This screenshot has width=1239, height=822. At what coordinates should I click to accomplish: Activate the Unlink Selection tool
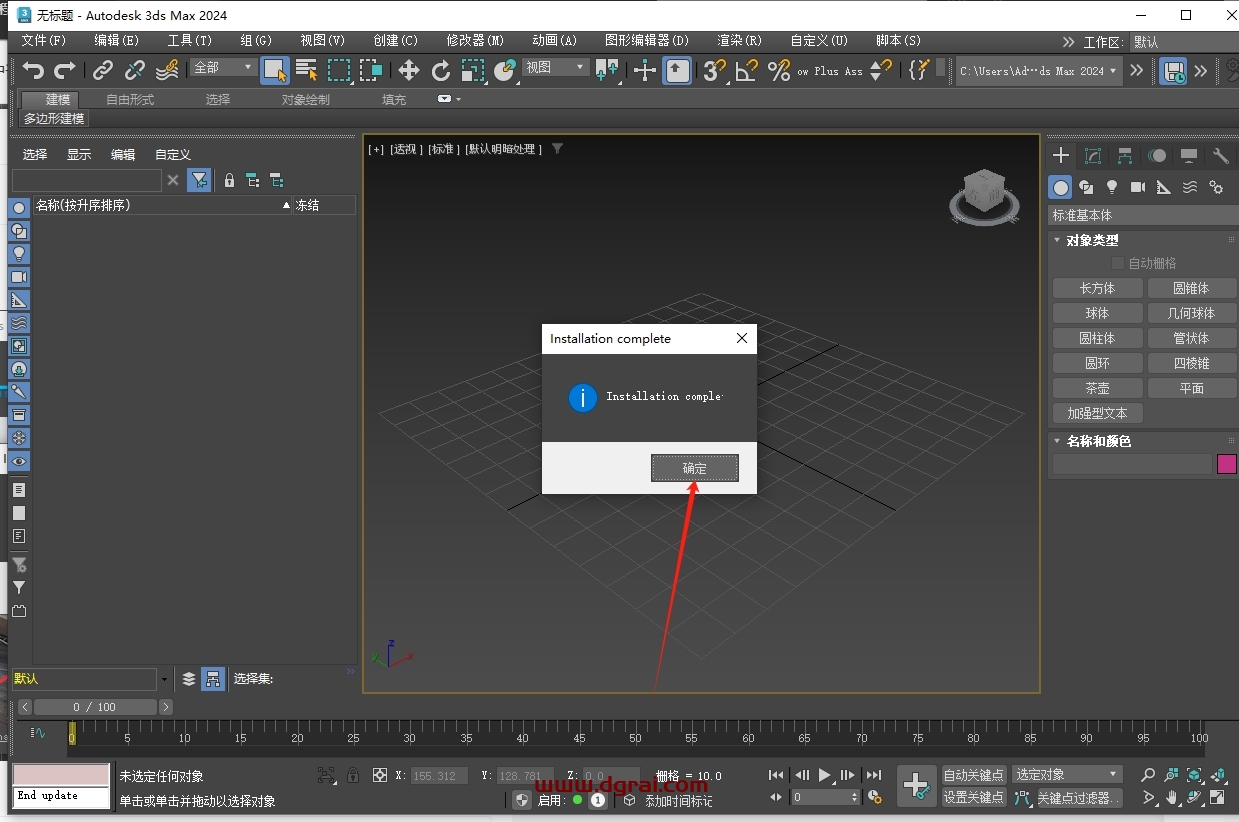point(135,70)
